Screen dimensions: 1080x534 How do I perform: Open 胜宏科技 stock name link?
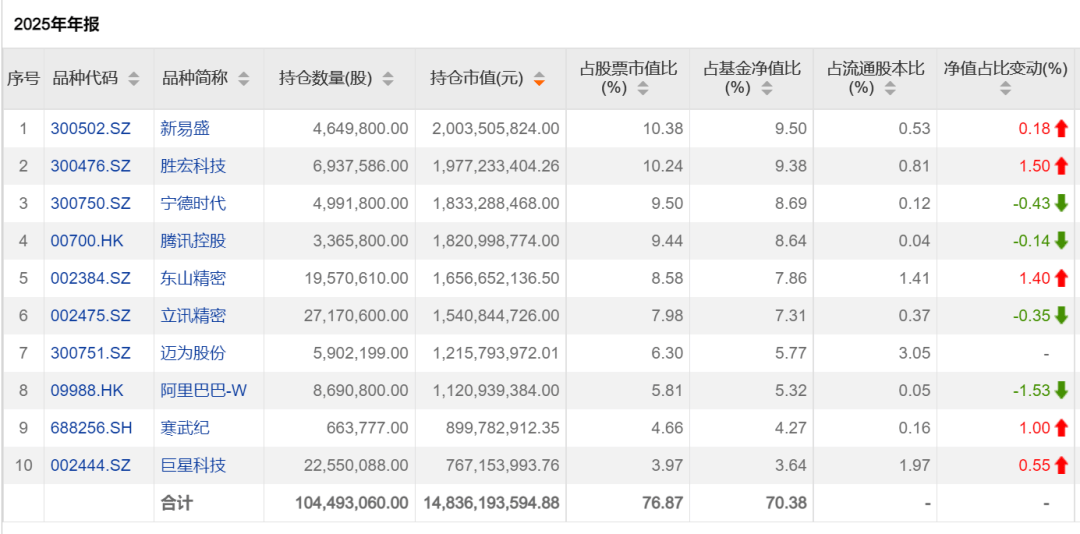click(x=193, y=166)
